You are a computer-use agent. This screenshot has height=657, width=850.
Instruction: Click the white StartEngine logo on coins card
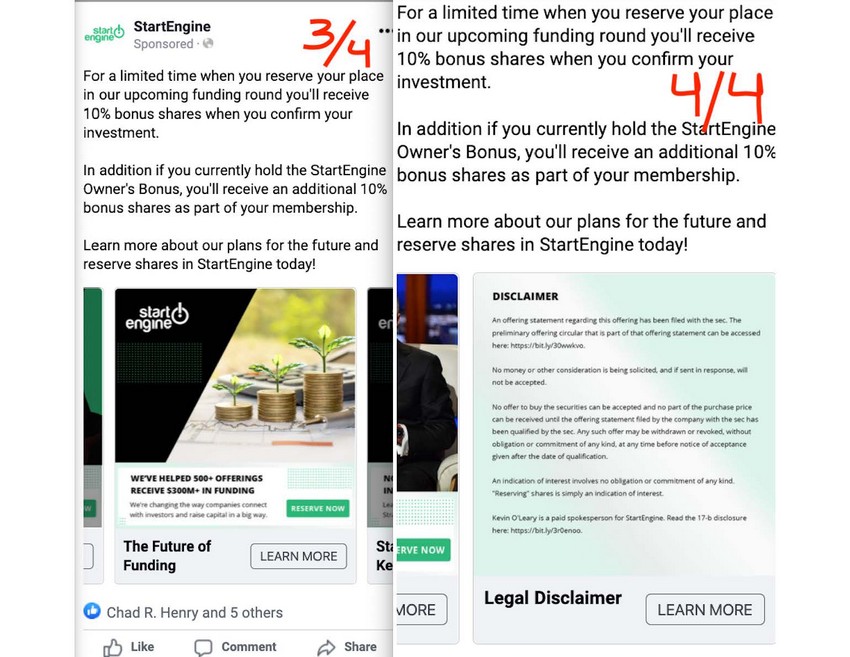tap(157, 317)
